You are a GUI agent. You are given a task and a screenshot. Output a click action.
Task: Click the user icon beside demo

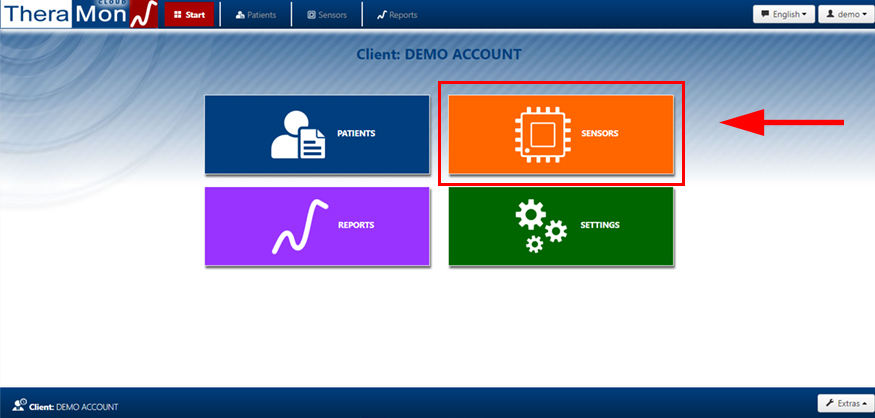[x=830, y=15]
